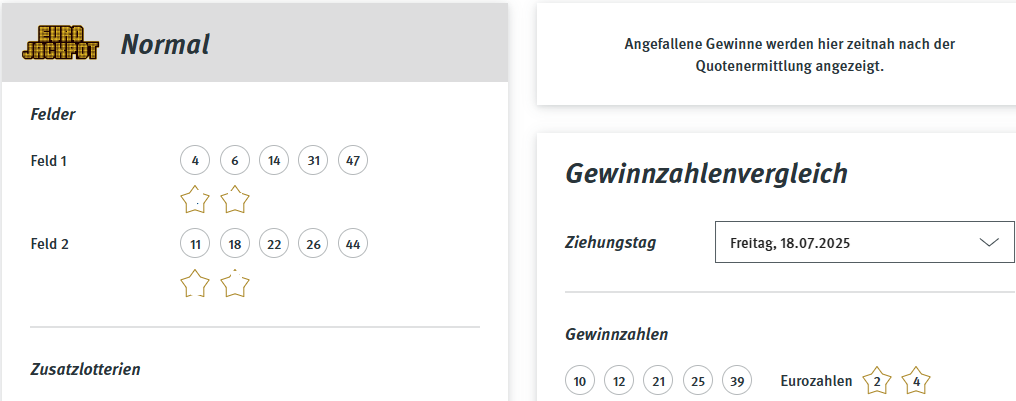Click the Gewinnzahlenvergleich heading
The width and height of the screenshot is (1016, 401).
coord(706,174)
